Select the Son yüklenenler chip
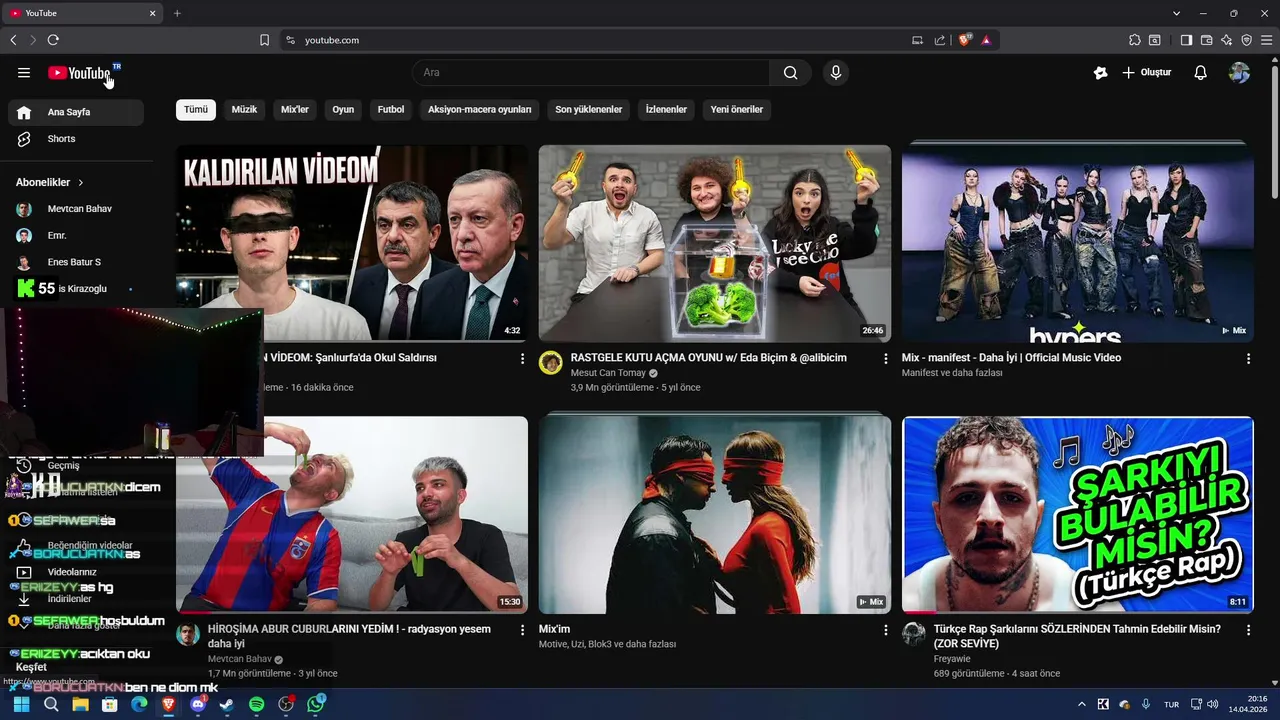This screenshot has height=720, width=1280. pyautogui.click(x=589, y=109)
